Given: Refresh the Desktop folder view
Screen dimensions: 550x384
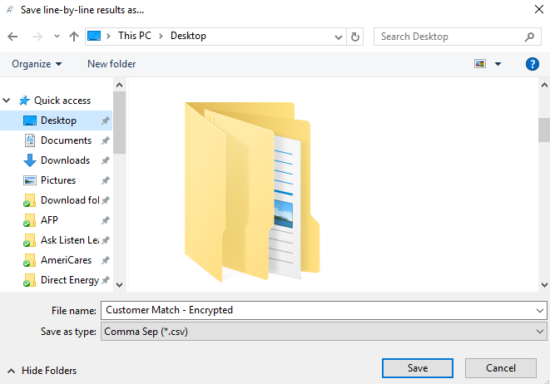Looking at the screenshot, I should 355,36.
